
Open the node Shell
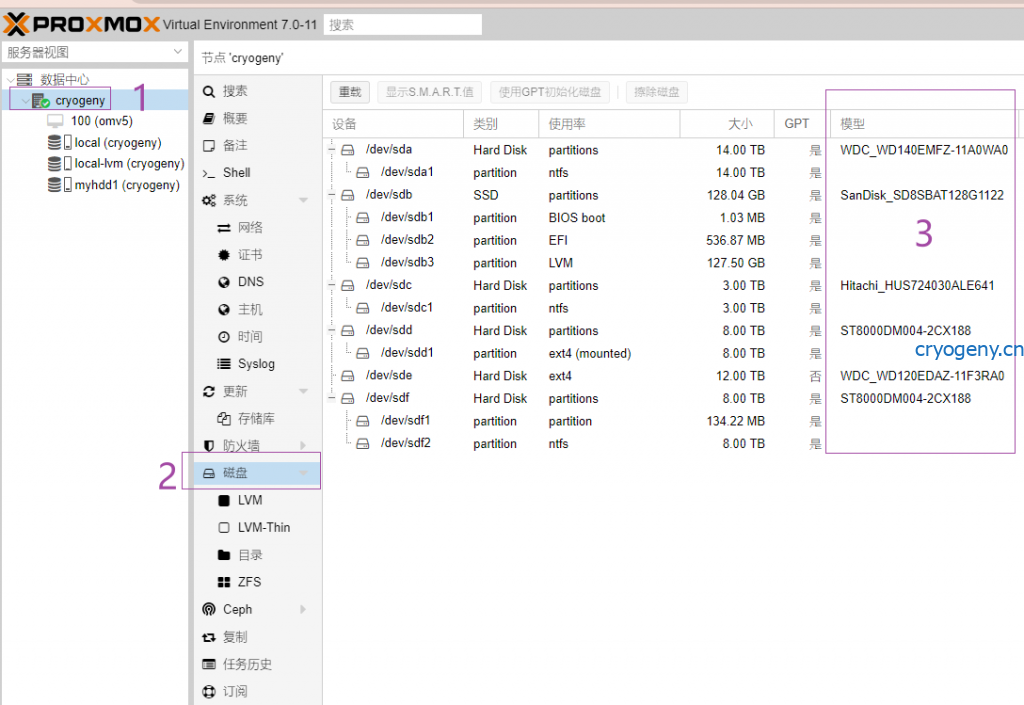coord(238,172)
